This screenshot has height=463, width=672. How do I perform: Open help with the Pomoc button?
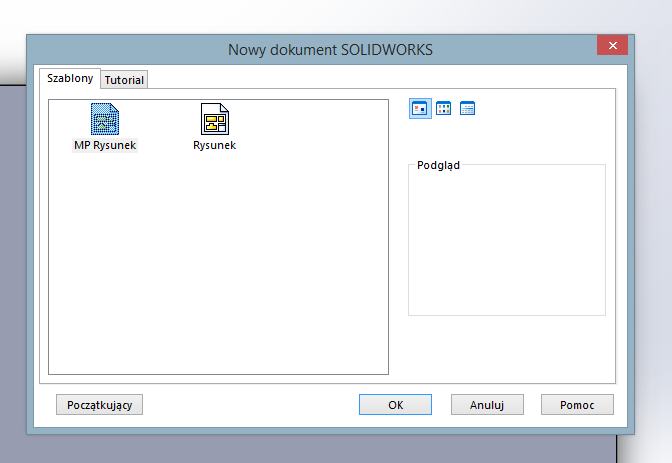[x=577, y=405]
